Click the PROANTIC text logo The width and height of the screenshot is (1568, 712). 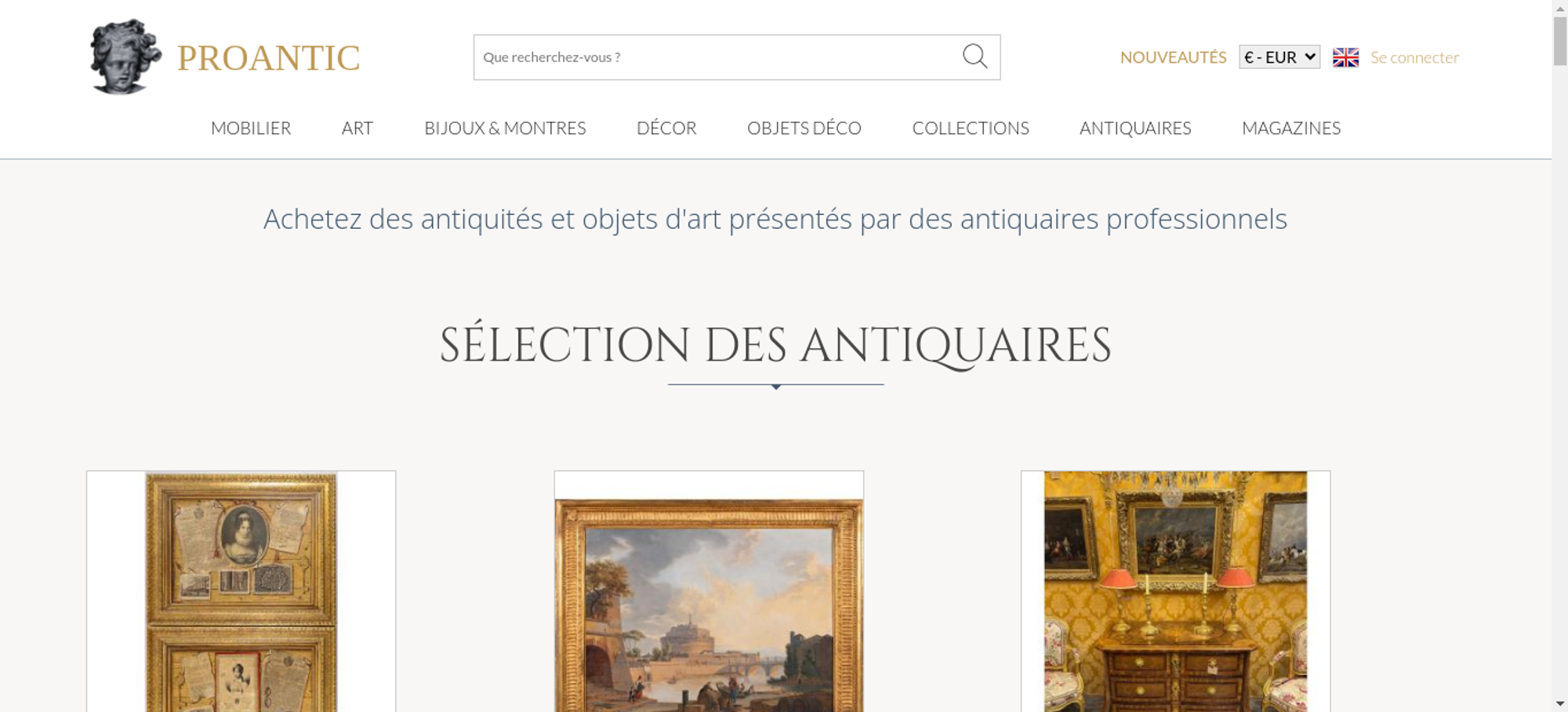tap(268, 58)
